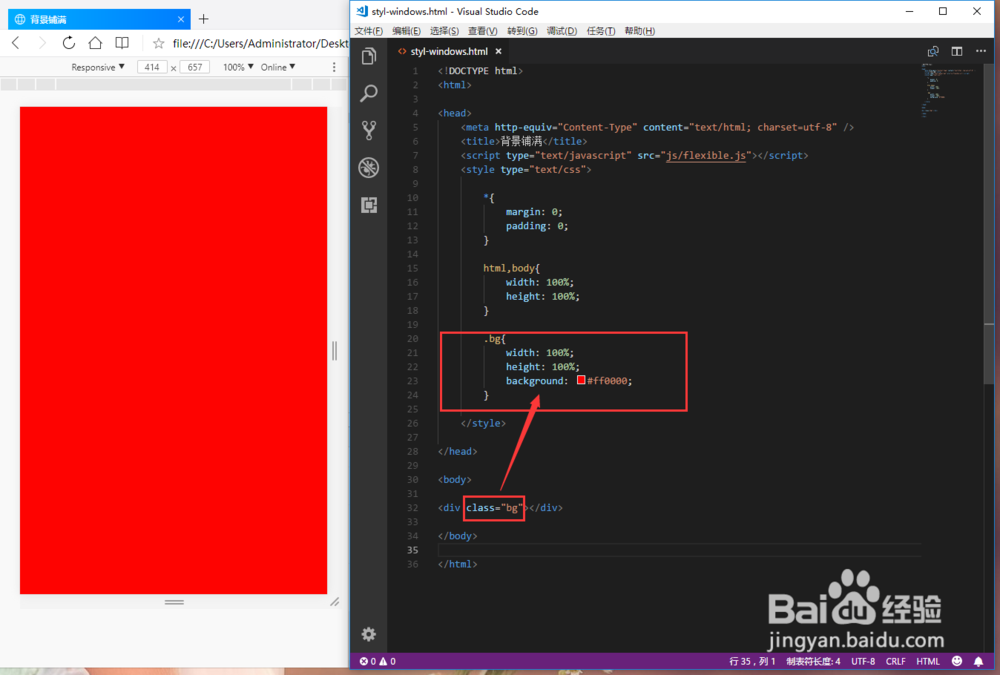Open the 选择(S) menu
This screenshot has height=675, width=1000.
click(445, 31)
